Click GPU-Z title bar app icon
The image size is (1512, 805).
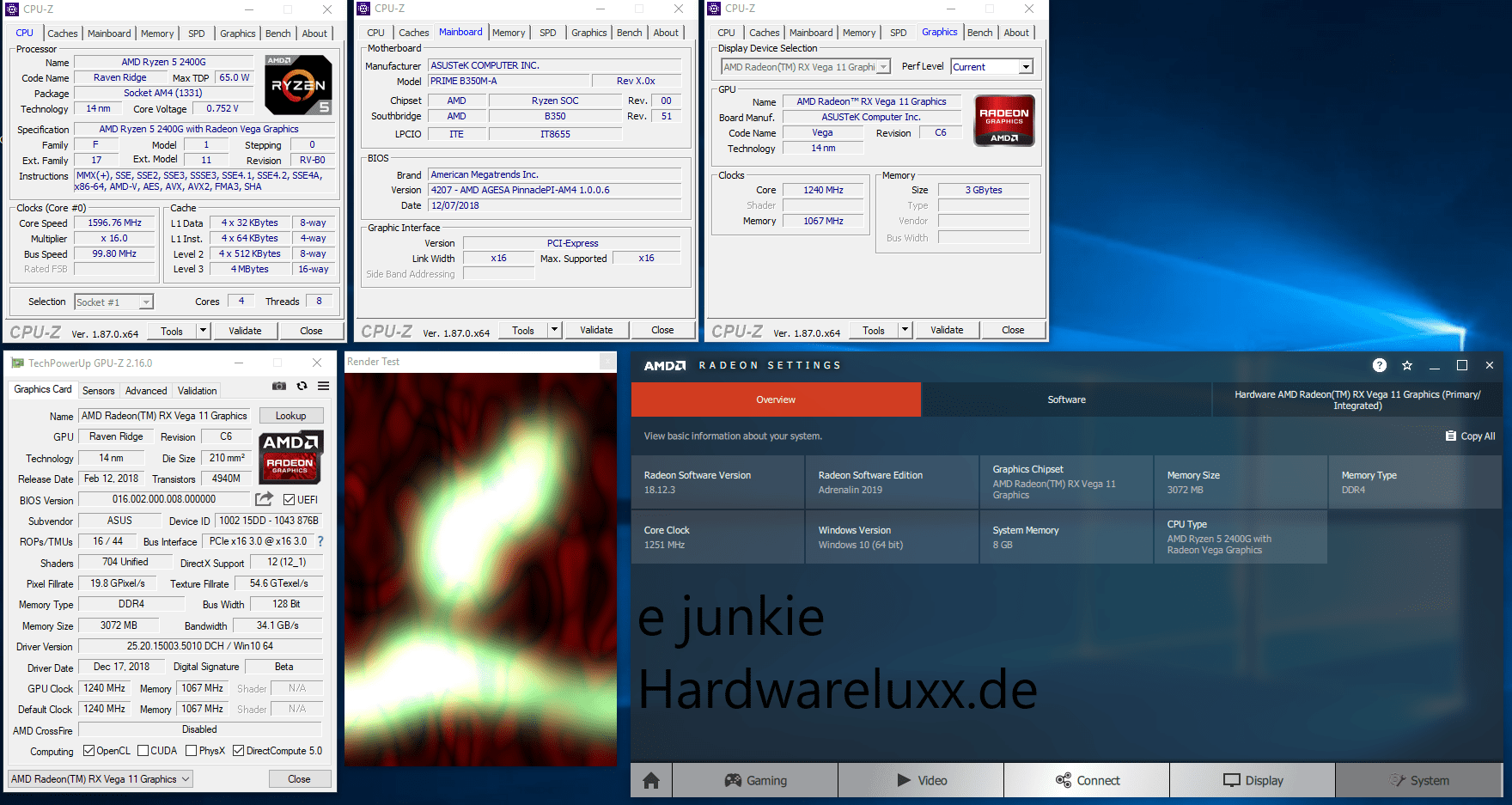pyautogui.click(x=17, y=363)
